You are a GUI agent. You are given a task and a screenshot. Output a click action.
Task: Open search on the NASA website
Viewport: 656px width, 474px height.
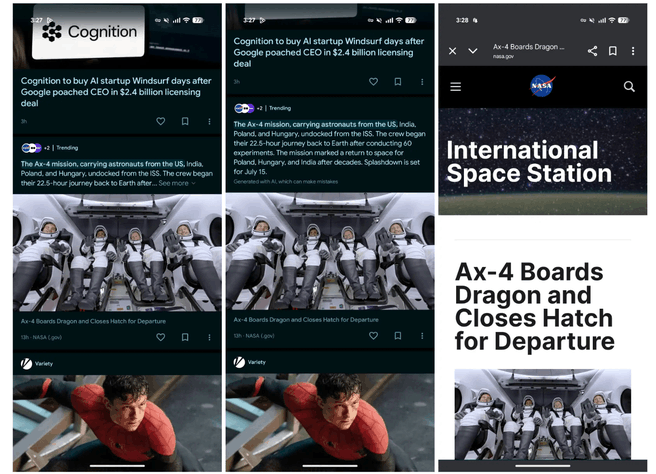629,87
